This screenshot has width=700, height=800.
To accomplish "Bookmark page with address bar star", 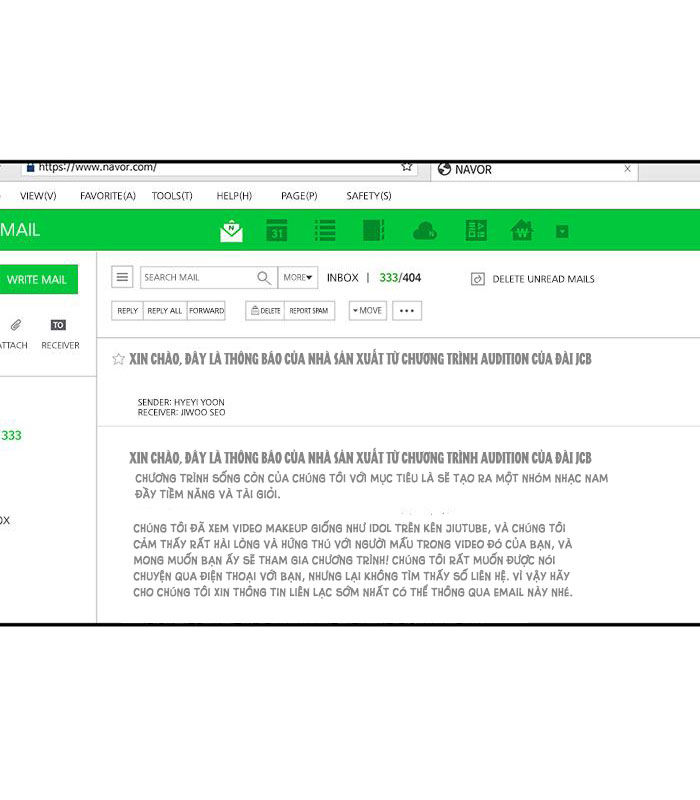I will click(x=406, y=167).
